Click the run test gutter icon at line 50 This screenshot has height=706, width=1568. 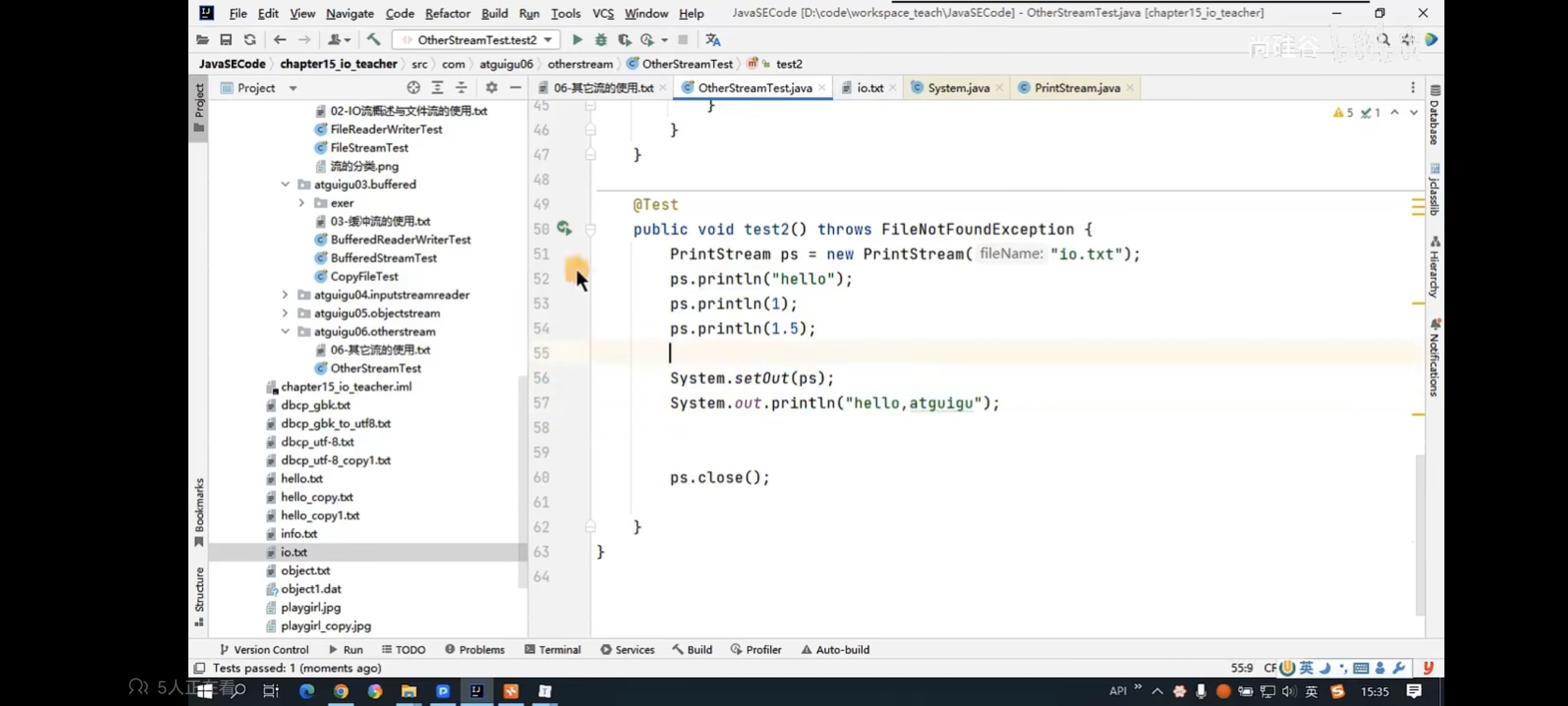point(564,228)
